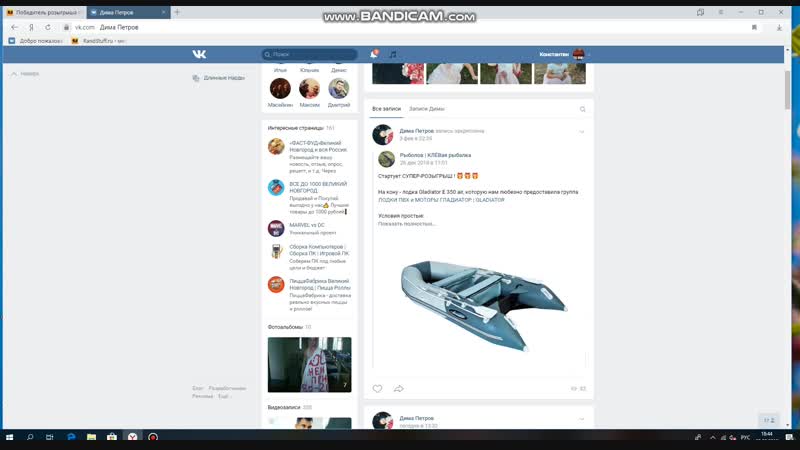Open the Windows Start menu
This screenshot has height=450, width=800.
point(9,437)
